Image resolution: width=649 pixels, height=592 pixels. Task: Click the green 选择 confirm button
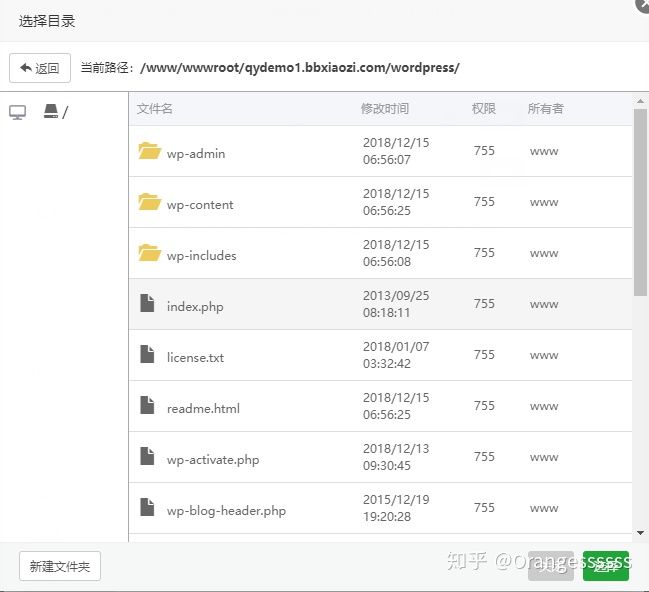[606, 566]
